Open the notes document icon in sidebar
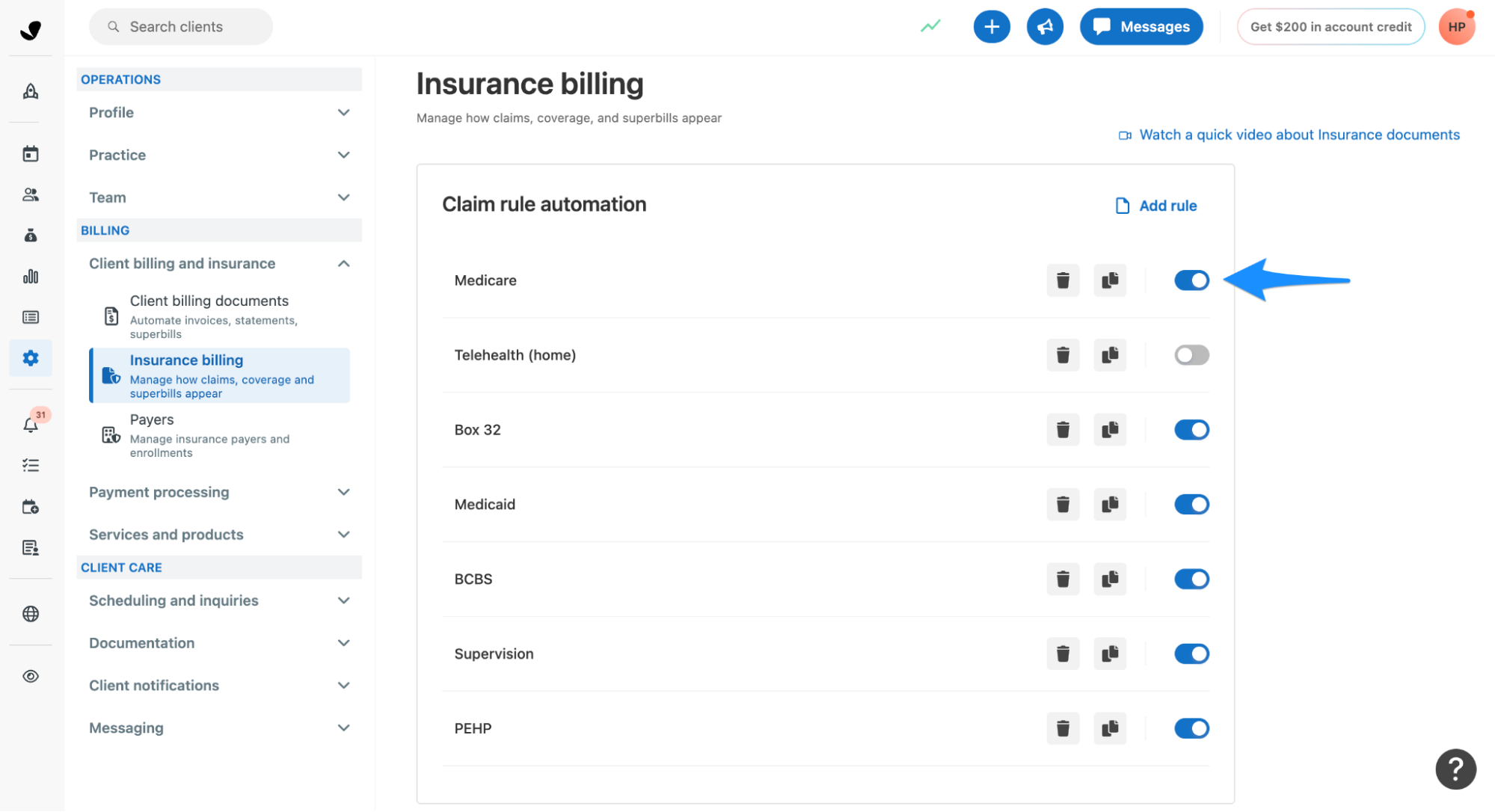 (x=31, y=548)
